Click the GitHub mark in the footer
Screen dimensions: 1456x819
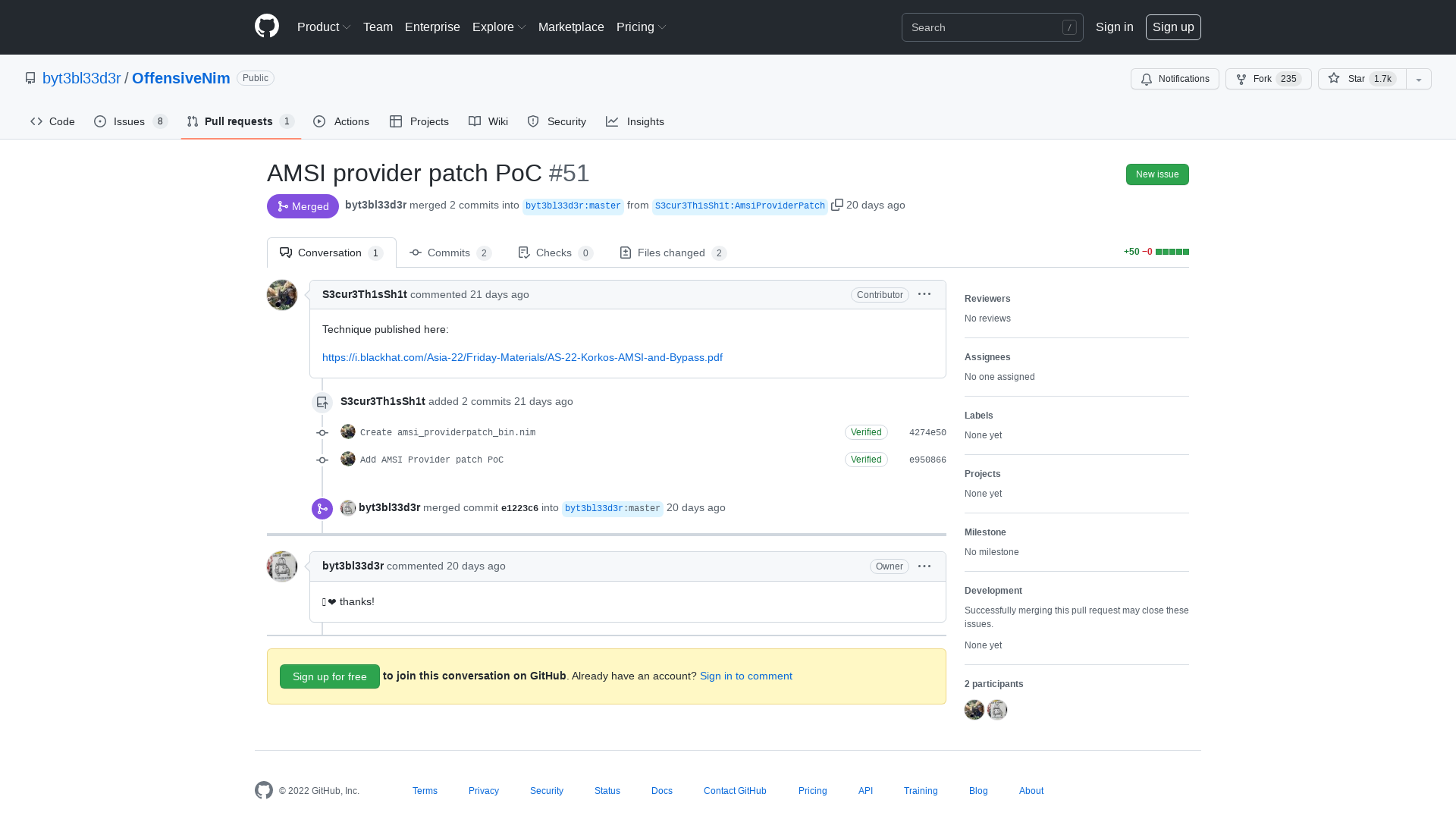point(264,790)
